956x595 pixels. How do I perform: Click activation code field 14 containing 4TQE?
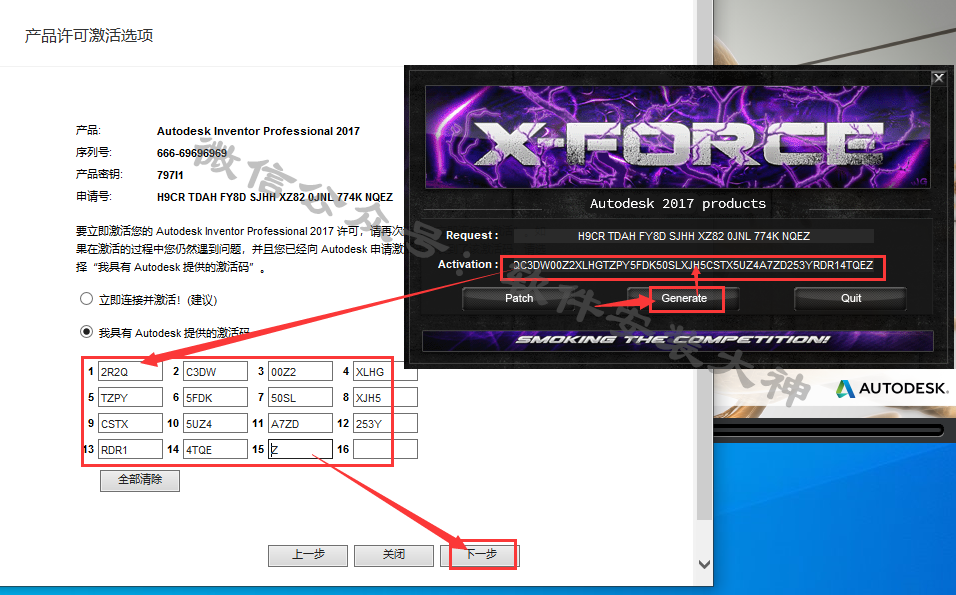click(x=215, y=449)
